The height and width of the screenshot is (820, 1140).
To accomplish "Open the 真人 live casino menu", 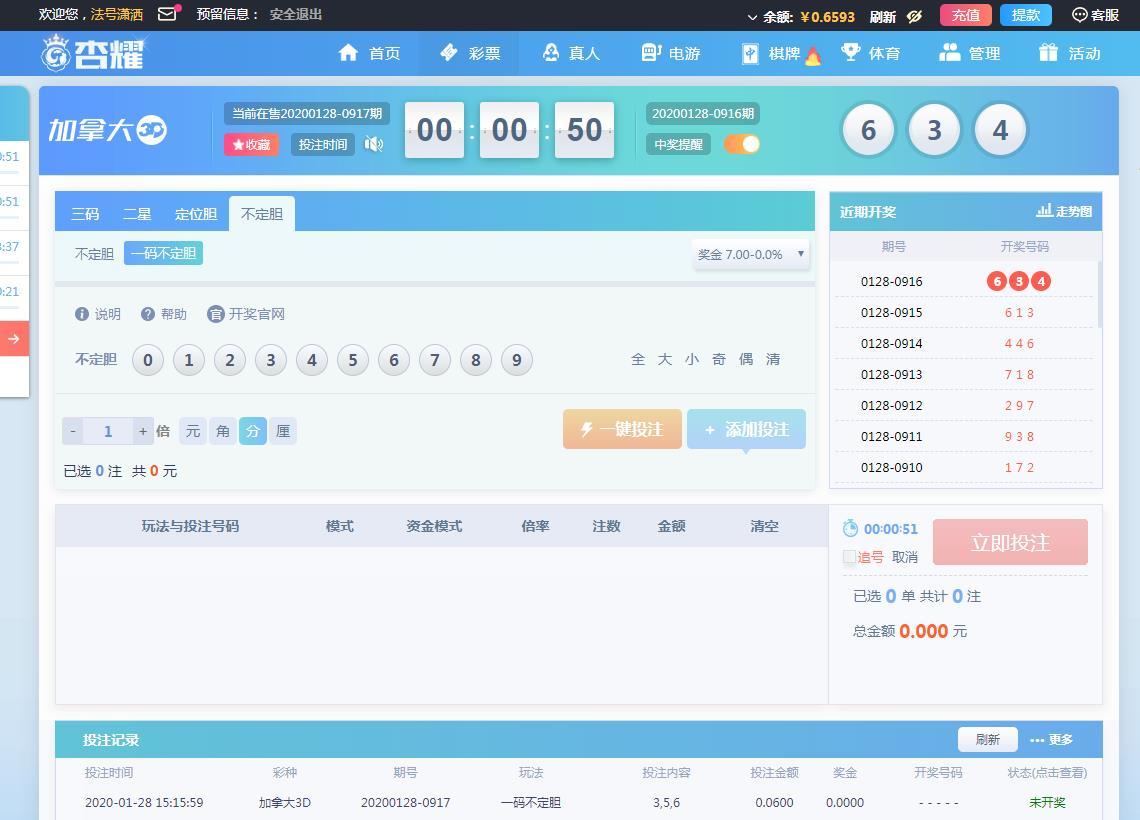I will click(571, 53).
